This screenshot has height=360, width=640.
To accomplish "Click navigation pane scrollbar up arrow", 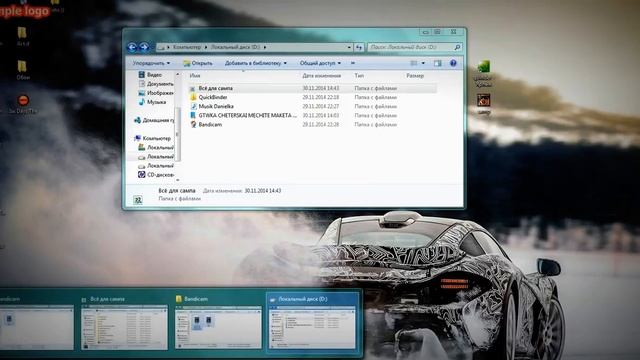I will coord(178,74).
